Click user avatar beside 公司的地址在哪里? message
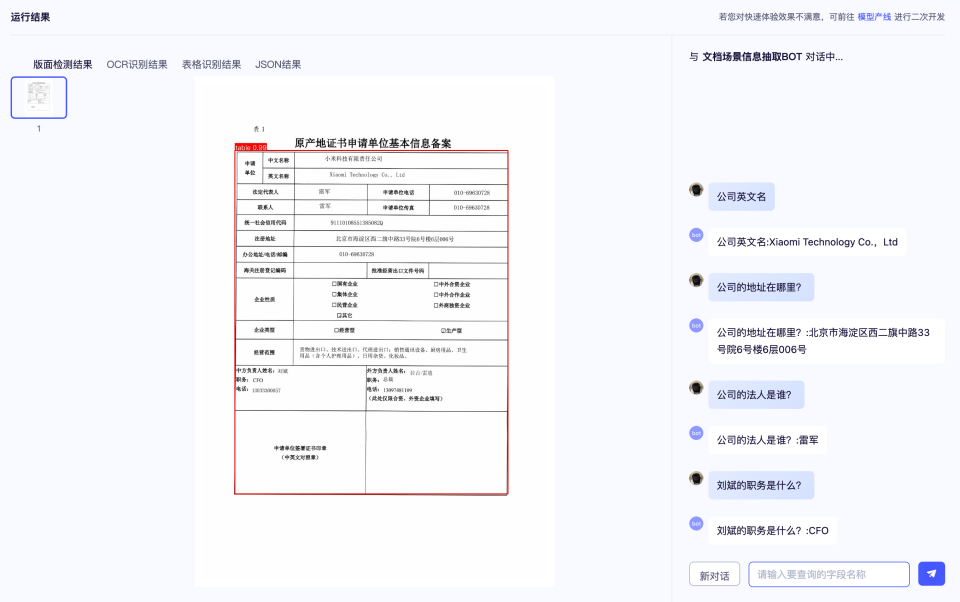Viewport: 960px width, 602px height. (696, 280)
